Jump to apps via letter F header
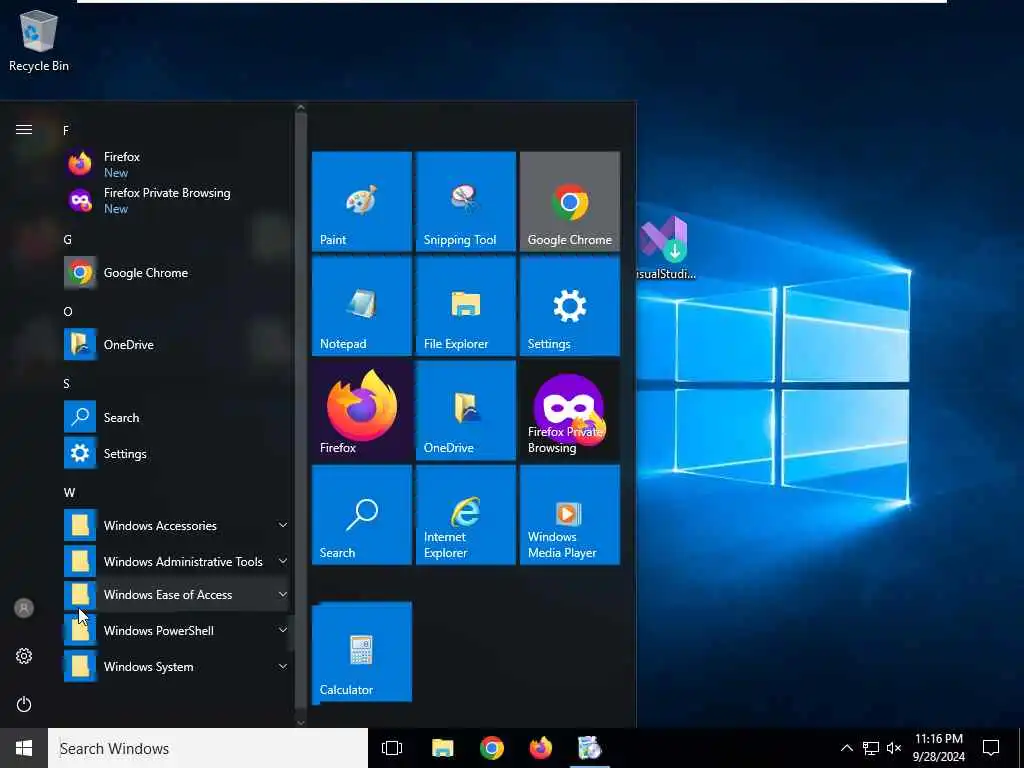Viewport: 1024px width, 768px height. (x=66, y=131)
